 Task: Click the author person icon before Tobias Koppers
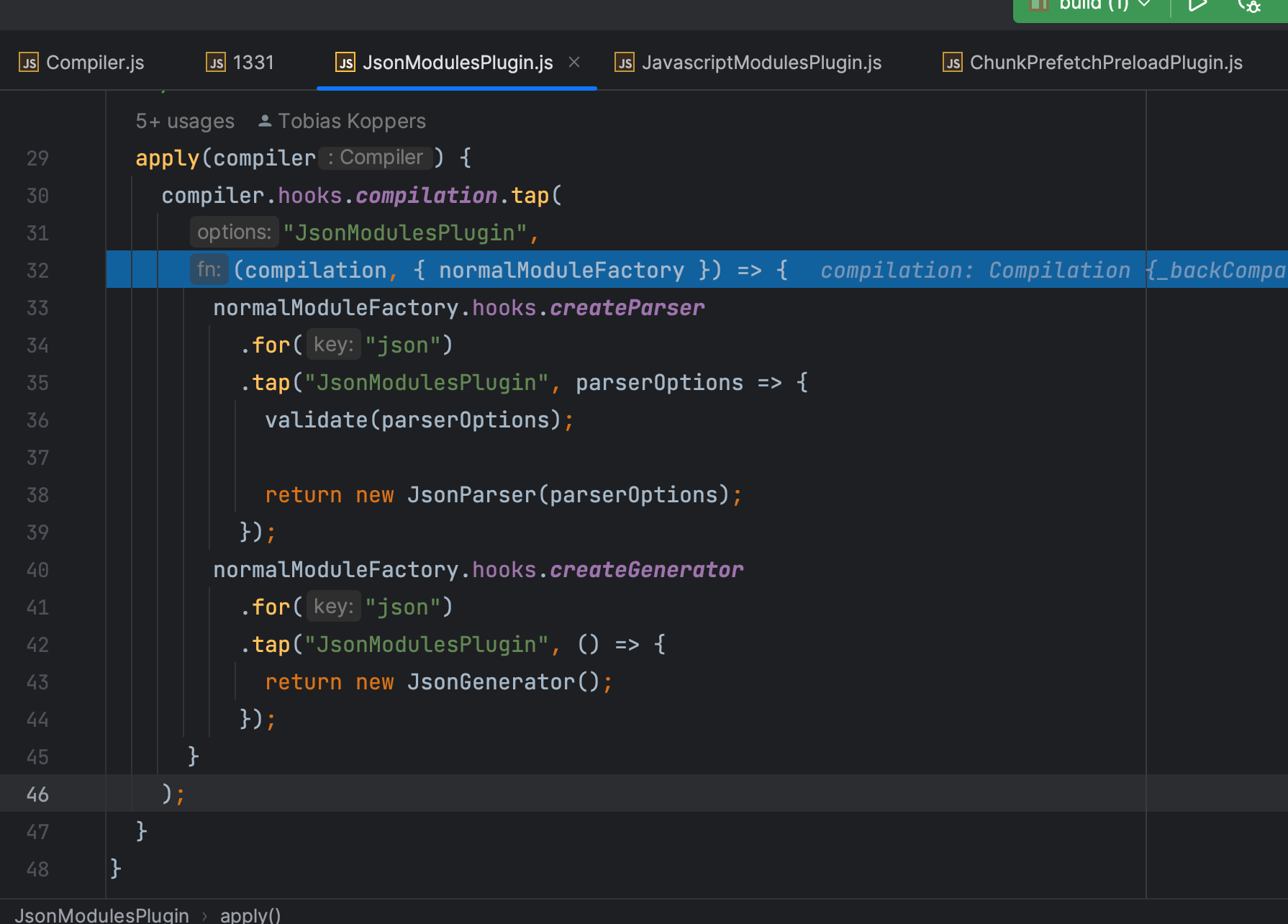pos(265,121)
